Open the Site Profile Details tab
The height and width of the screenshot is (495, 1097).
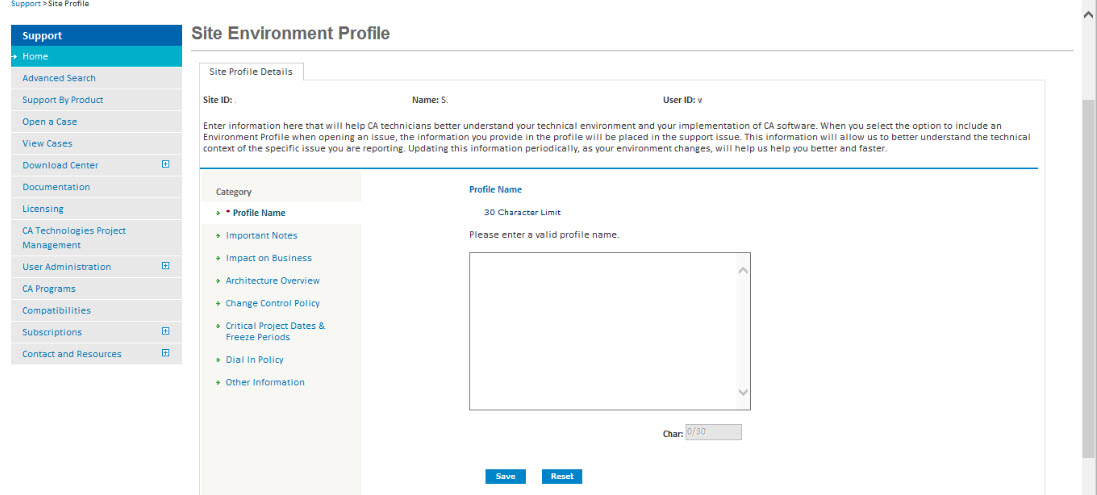tap(251, 71)
